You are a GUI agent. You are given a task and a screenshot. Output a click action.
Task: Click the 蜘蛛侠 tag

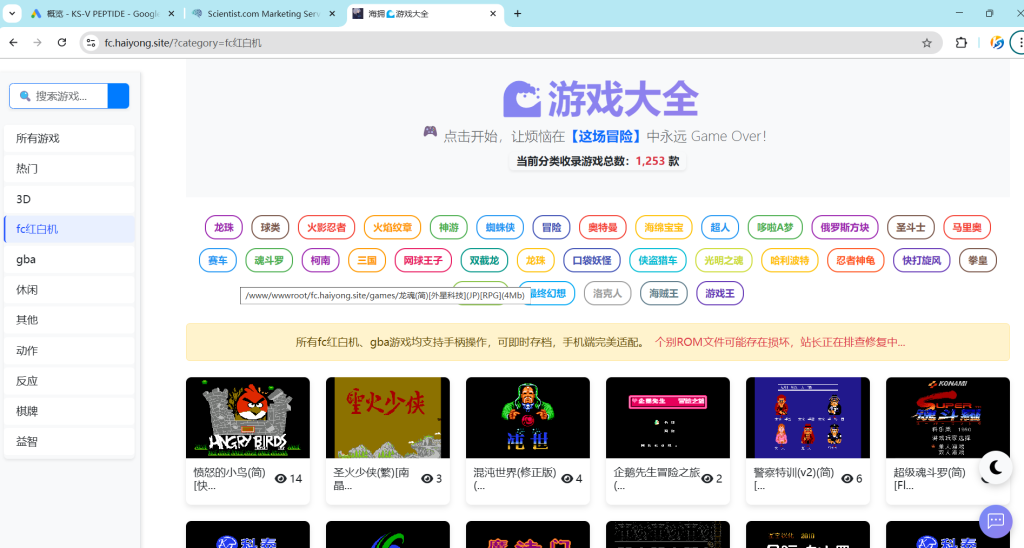click(500, 227)
